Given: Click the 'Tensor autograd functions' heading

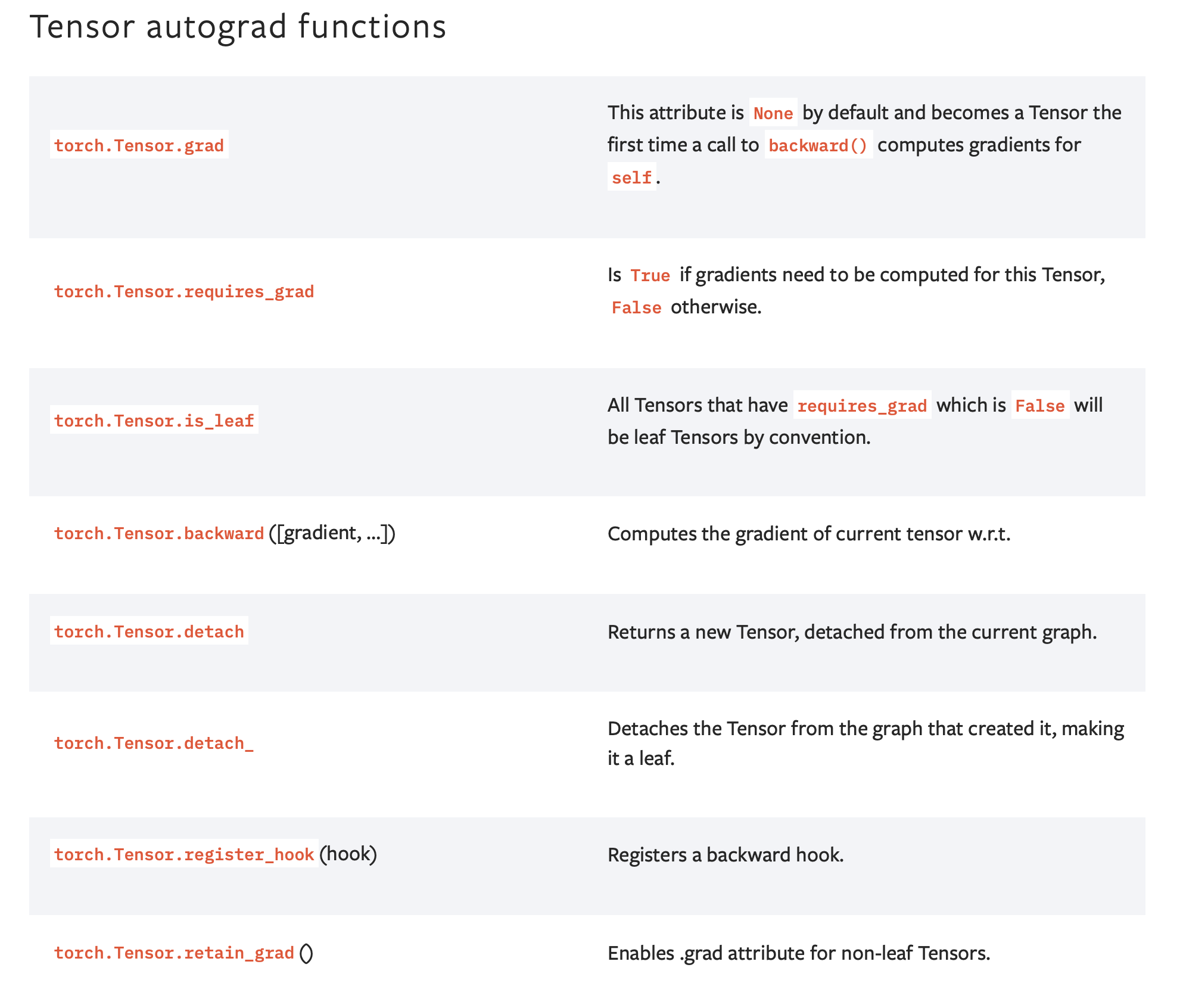Looking at the screenshot, I should tap(238, 27).
